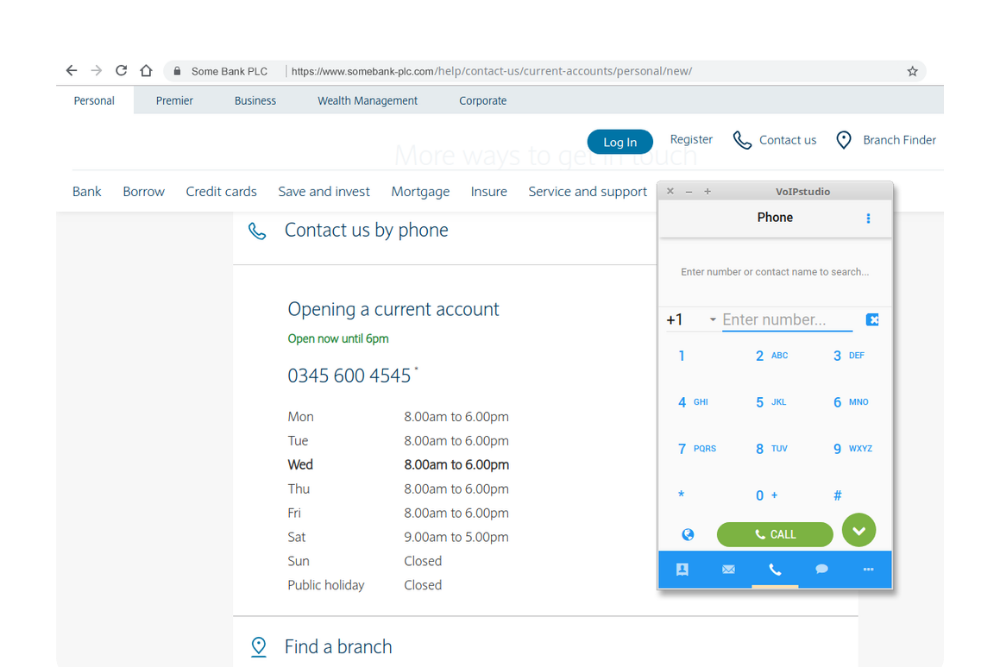Image resolution: width=1000 pixels, height=667 pixels.
Task: Click the globe icon beside the Call button
Action: [688, 535]
